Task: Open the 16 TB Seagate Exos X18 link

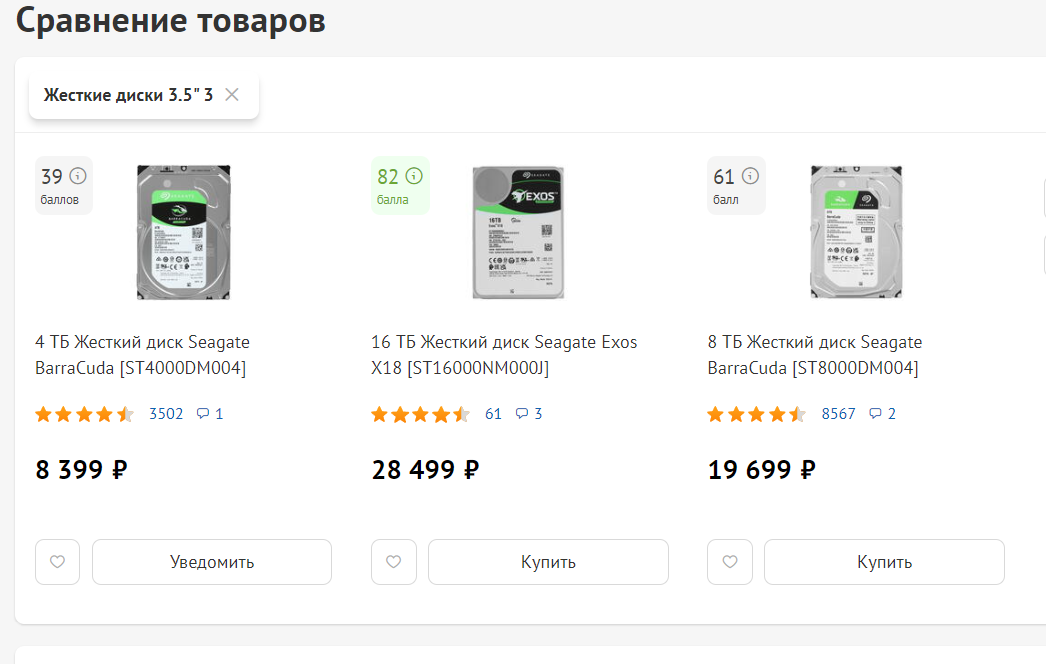Action: pyautogui.click(x=504, y=355)
